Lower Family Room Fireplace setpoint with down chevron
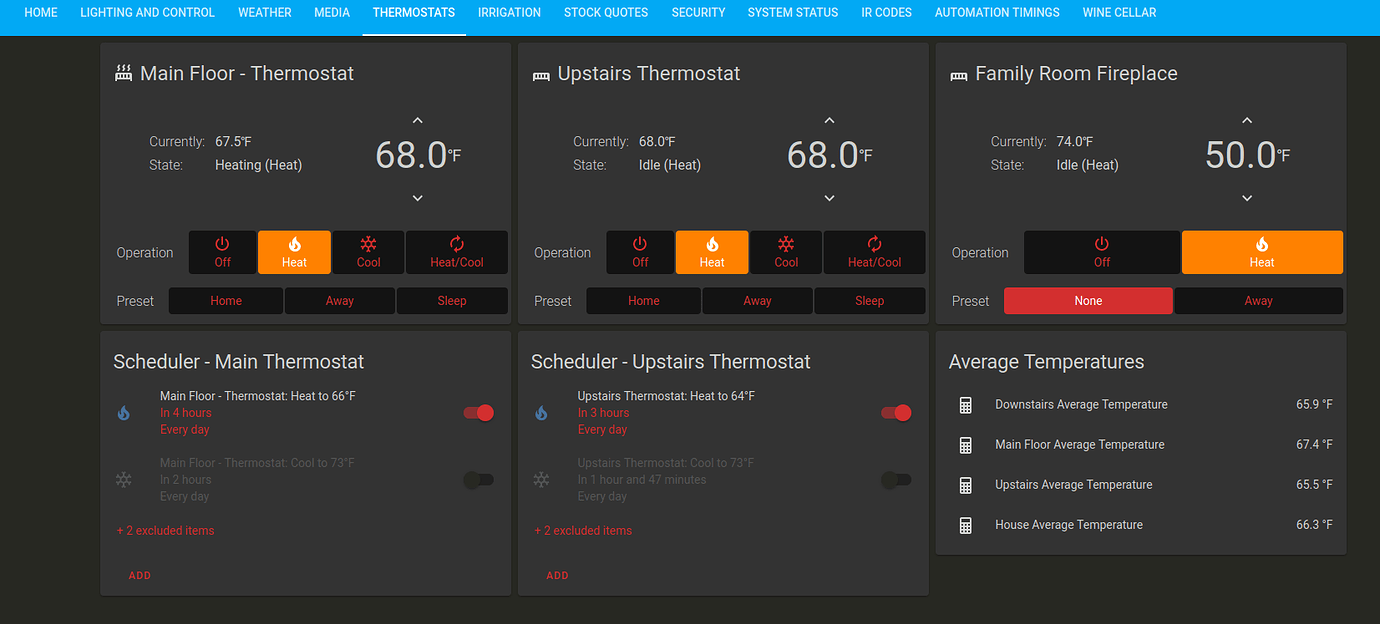Screen dimensions: 1380x624 tap(1246, 198)
